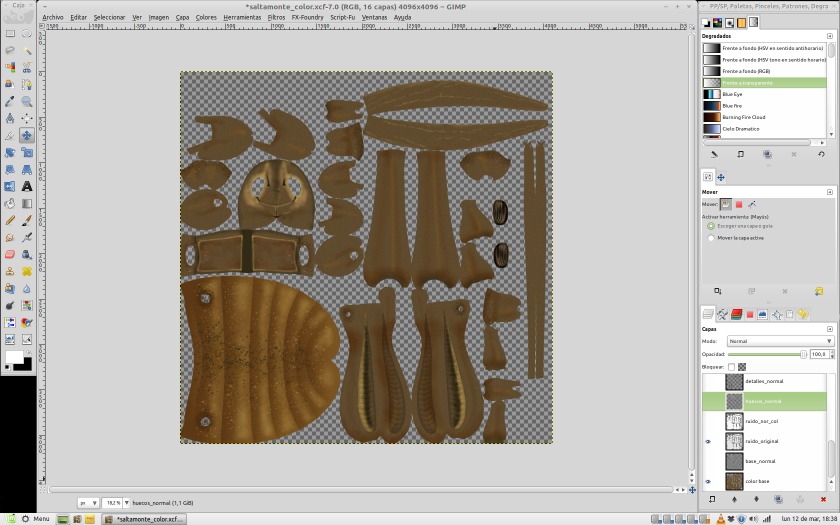The height and width of the screenshot is (525, 840).
Task: Select the Blue Eye gradient
Action: tap(764, 94)
